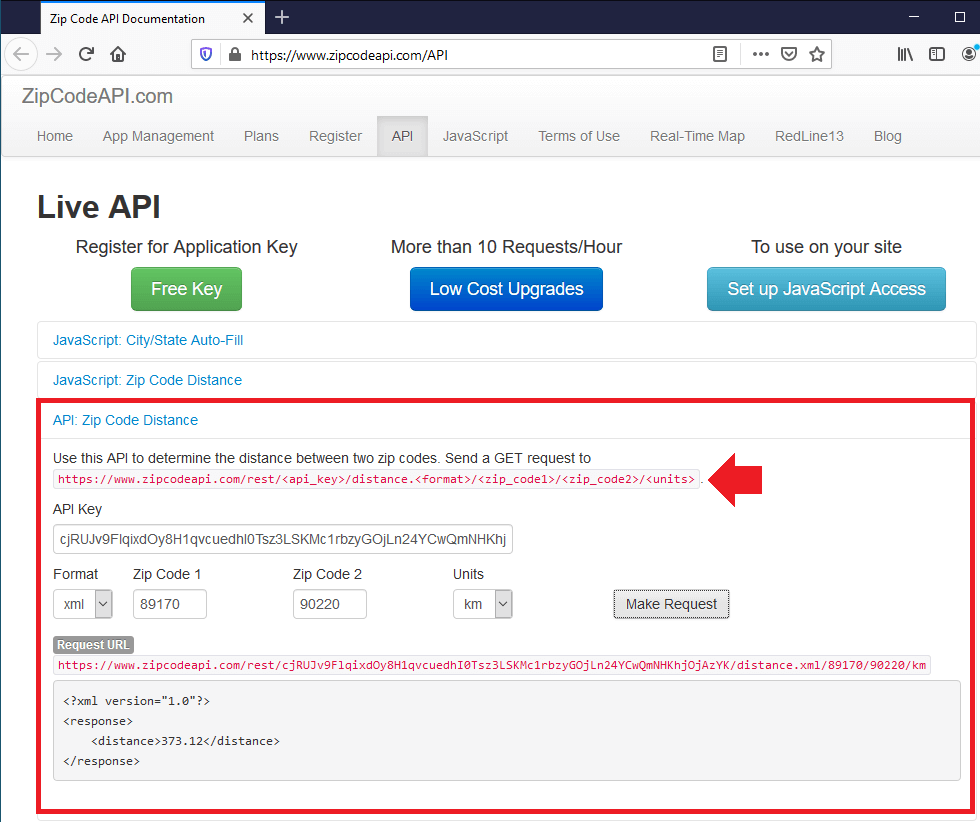
Task: Open Terms of Use nav item
Action: click(579, 136)
